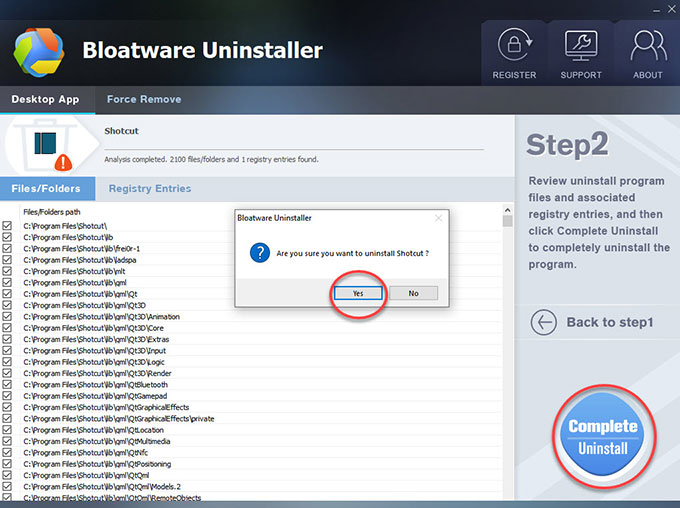This screenshot has width=680, height=508.
Task: Toggle the qml\QtLocation checkbox
Action: pos(7,430)
